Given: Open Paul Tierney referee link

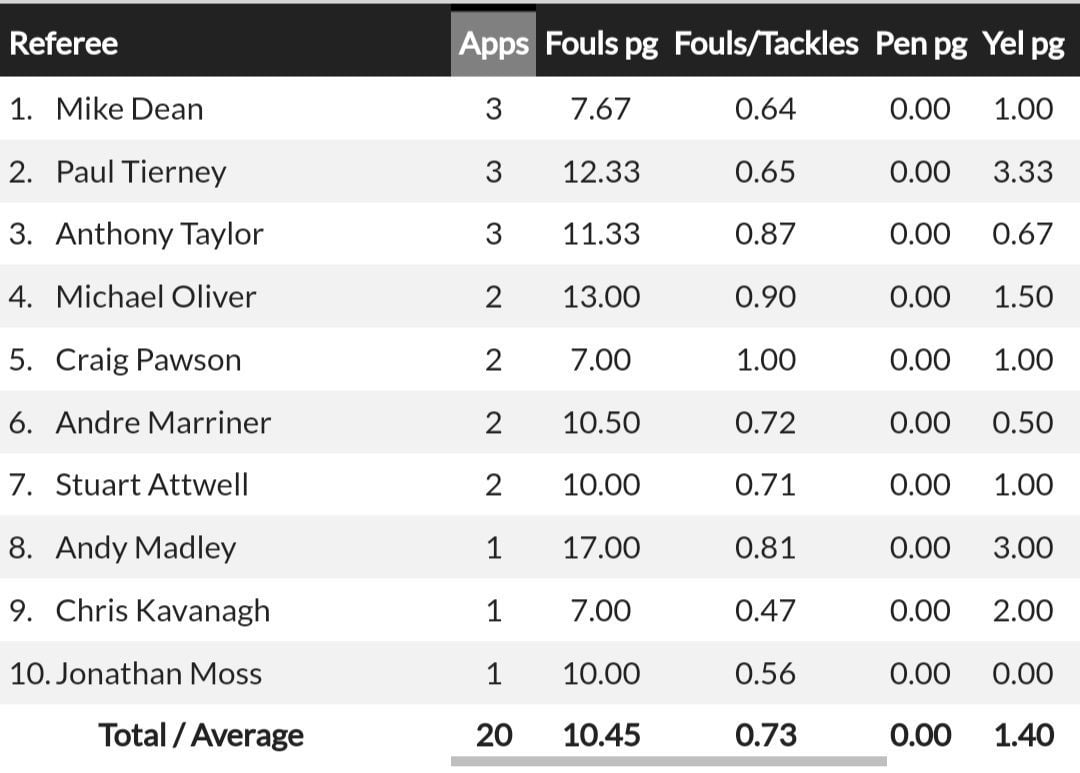Looking at the screenshot, I should click(141, 172).
